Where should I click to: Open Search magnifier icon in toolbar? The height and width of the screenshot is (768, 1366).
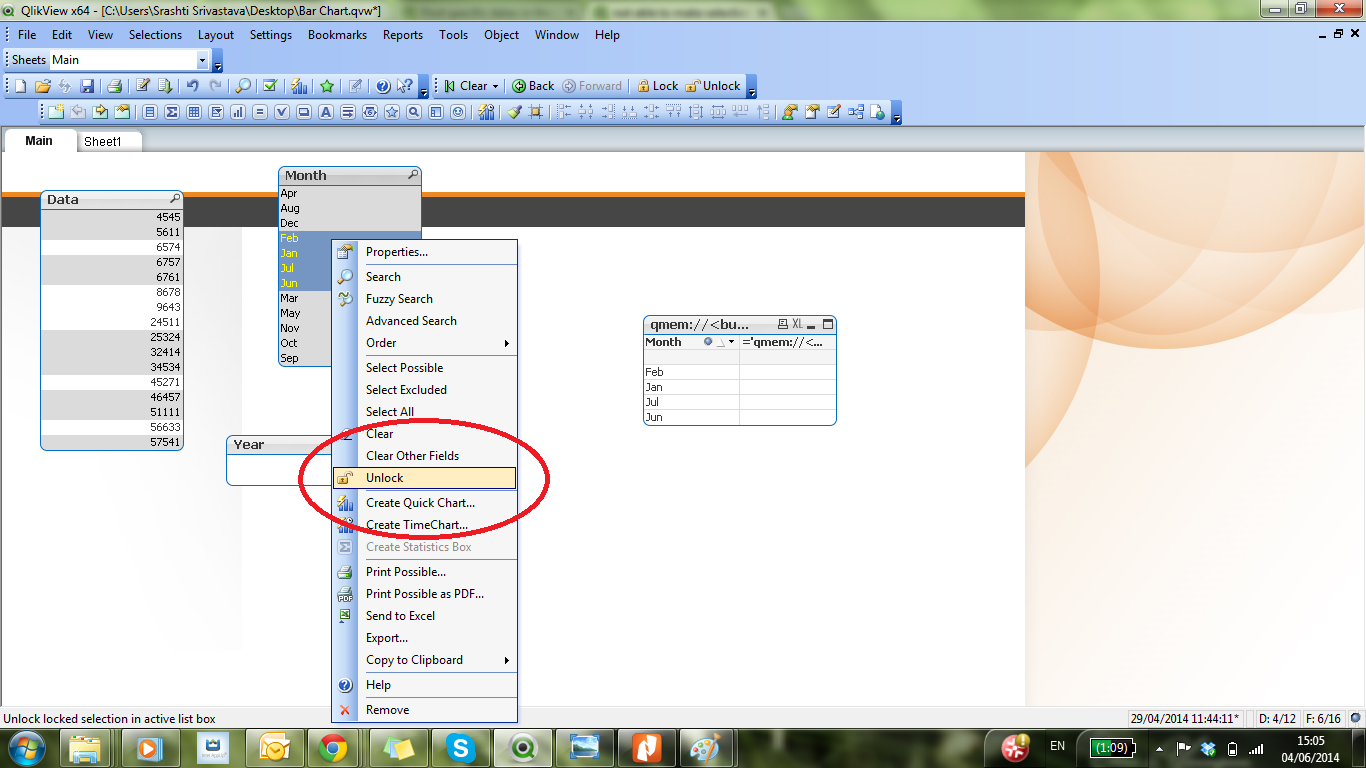coord(243,86)
